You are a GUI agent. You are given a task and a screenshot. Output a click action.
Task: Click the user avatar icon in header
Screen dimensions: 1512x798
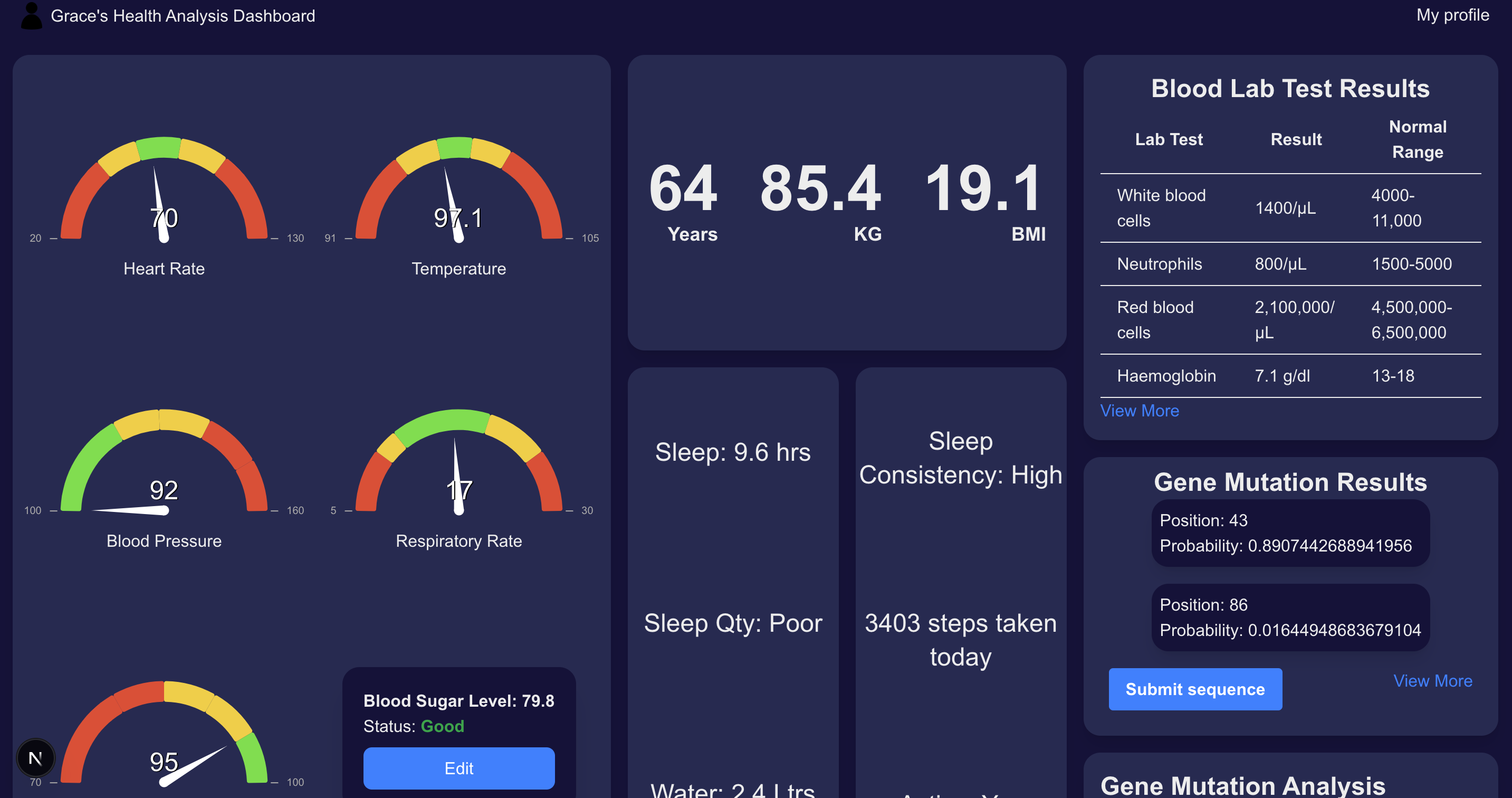(31, 16)
